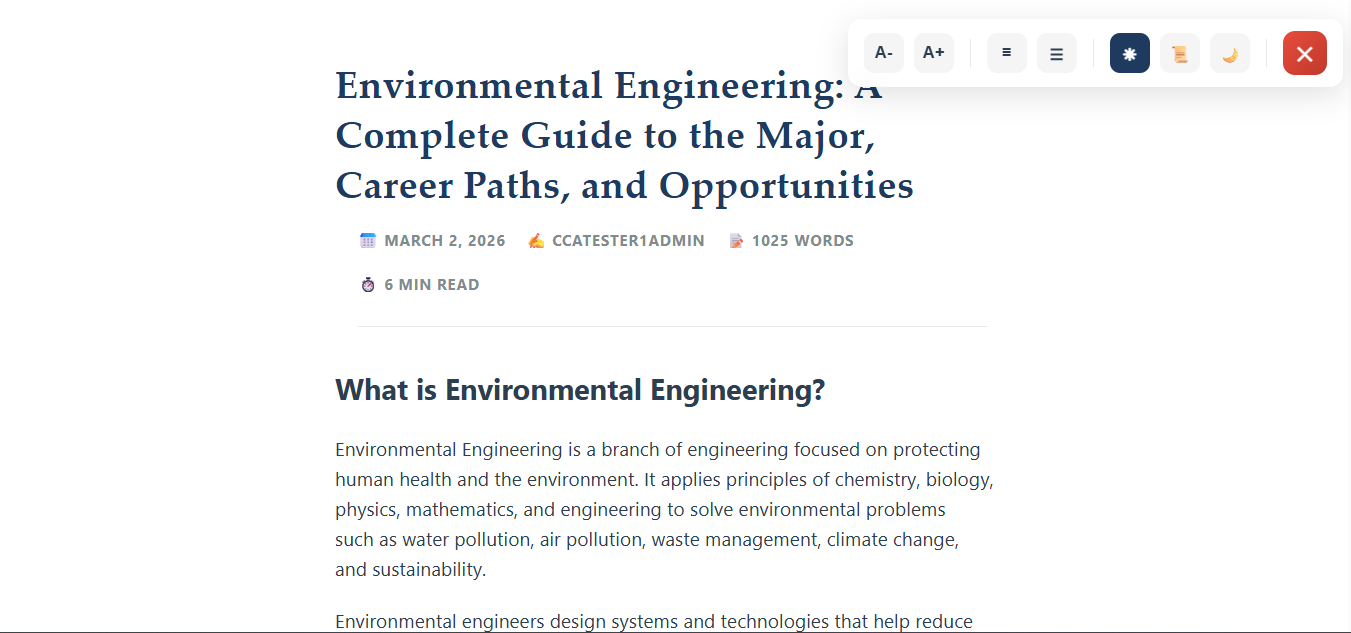Decrease font size with A- button
Image resolution: width=1351 pixels, height=633 pixels.
coord(884,53)
